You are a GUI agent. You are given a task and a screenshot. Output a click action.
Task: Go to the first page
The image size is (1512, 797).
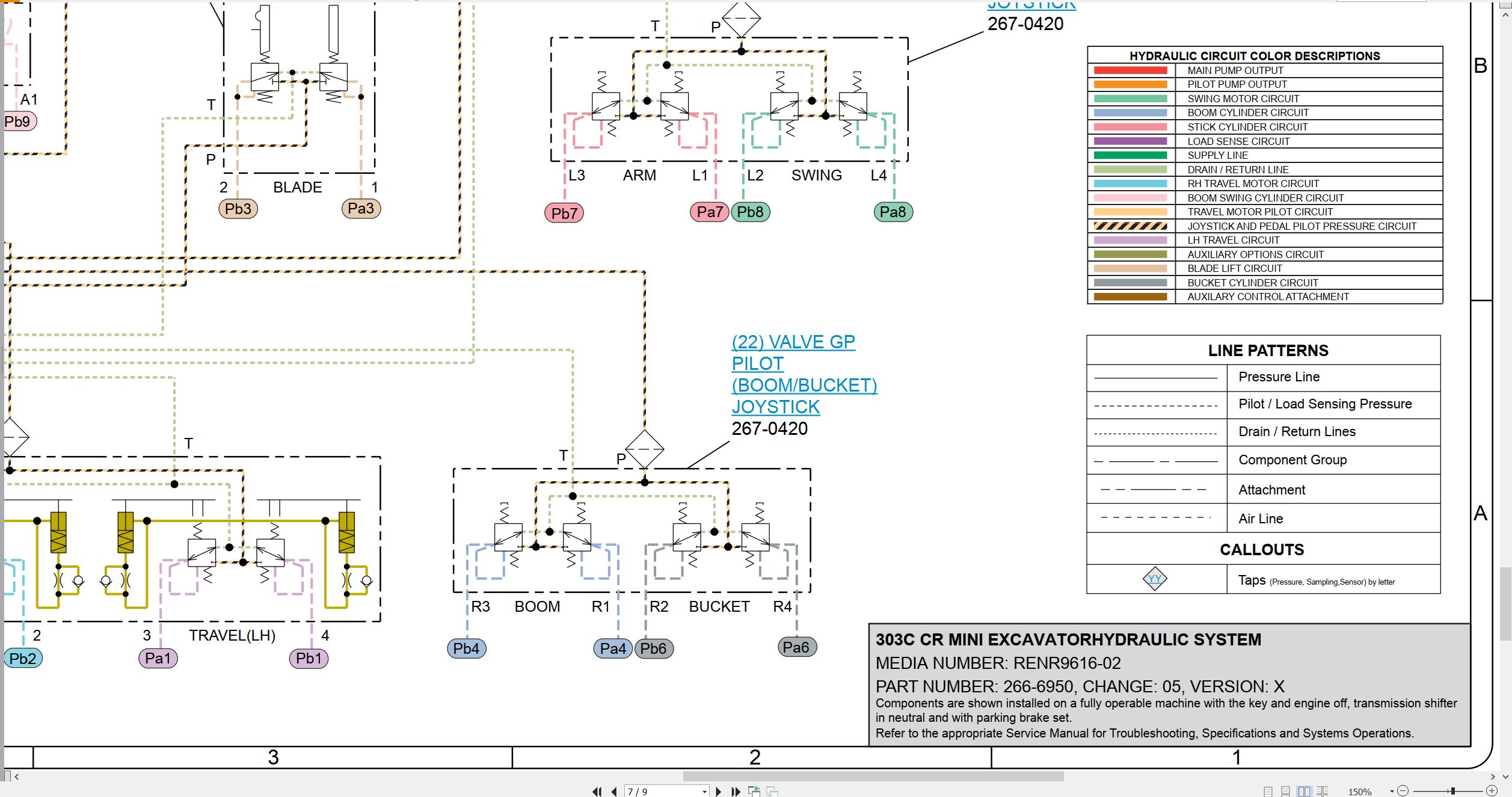[x=597, y=792]
